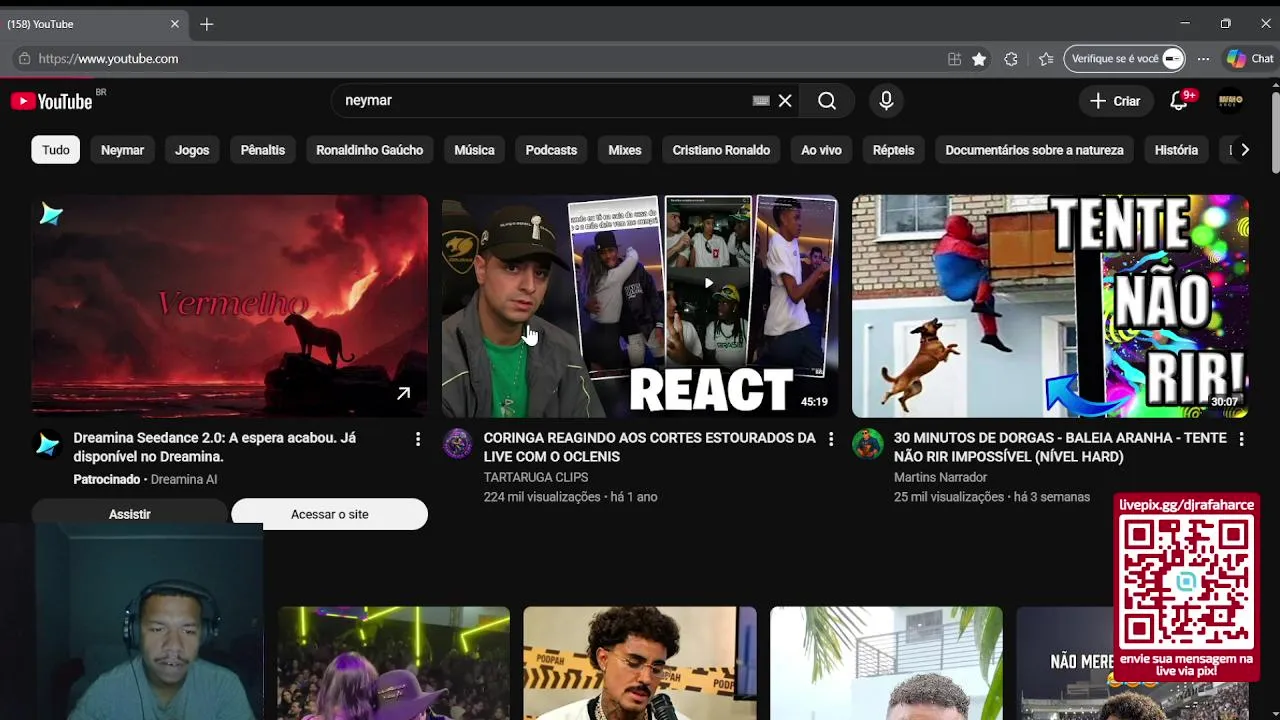This screenshot has width=1280, height=720.
Task: Open the Dreamina Seedance 2.0 title
Action: (214, 447)
